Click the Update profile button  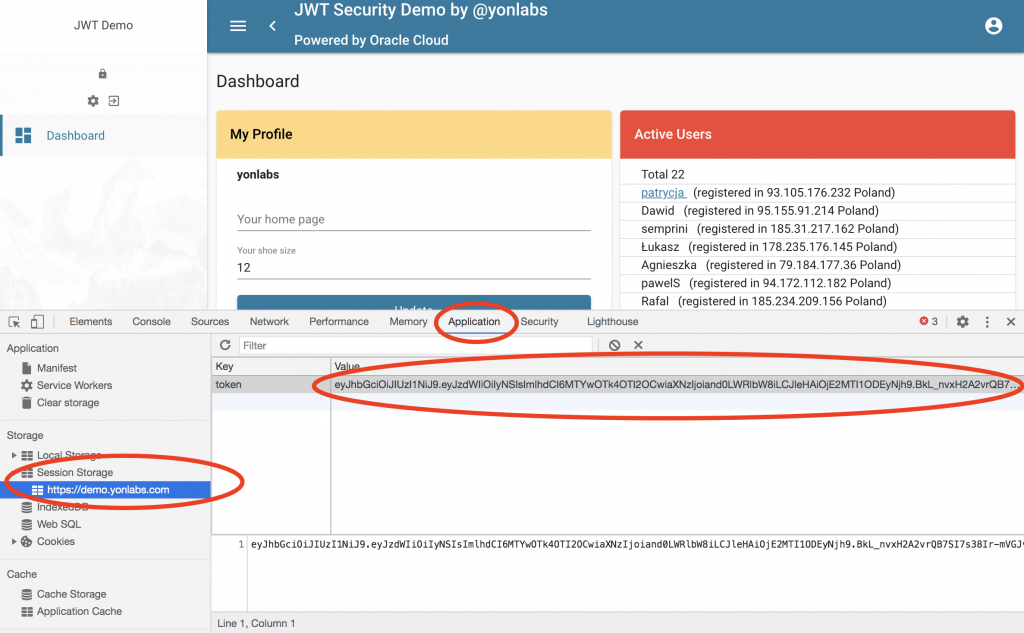[414, 302]
